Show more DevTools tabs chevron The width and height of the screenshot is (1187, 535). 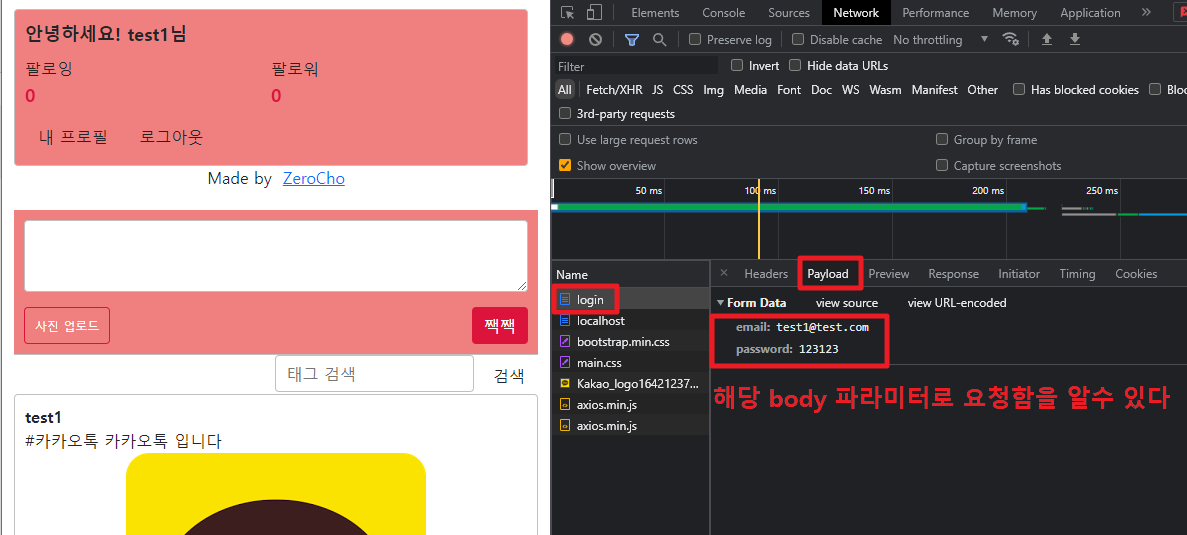(1146, 12)
